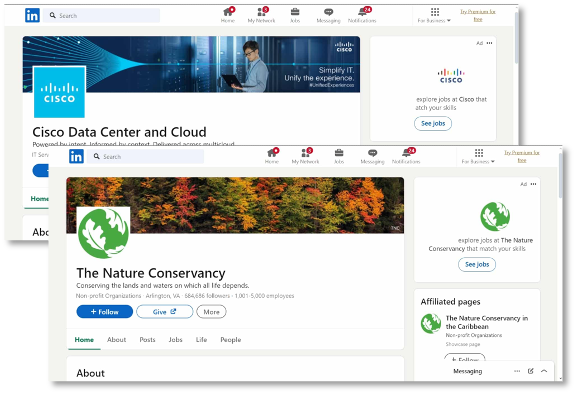Open Messaging icon in Cisco window navbar
The height and width of the screenshot is (395, 577).
(x=328, y=15)
